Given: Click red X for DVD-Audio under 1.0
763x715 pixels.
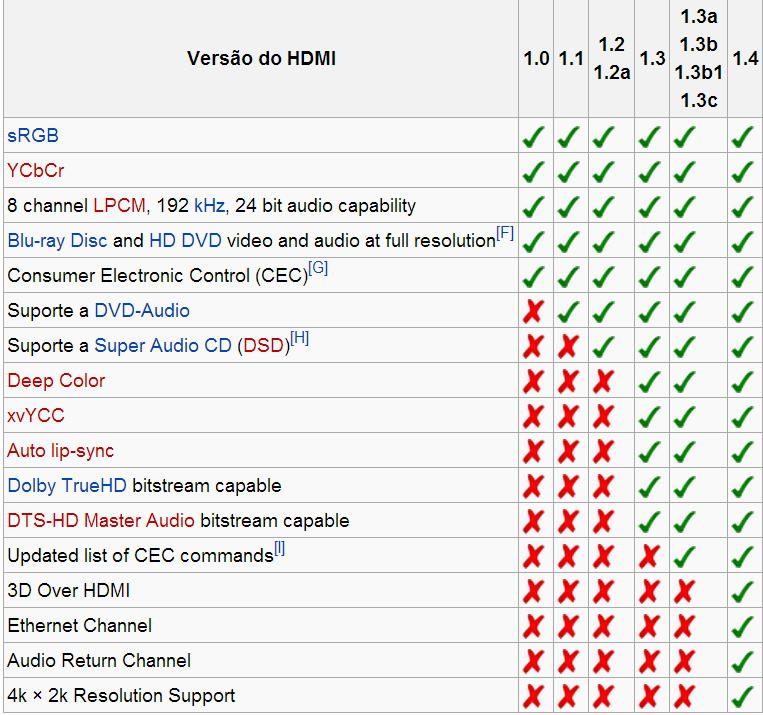Looking at the screenshot, I should (534, 311).
